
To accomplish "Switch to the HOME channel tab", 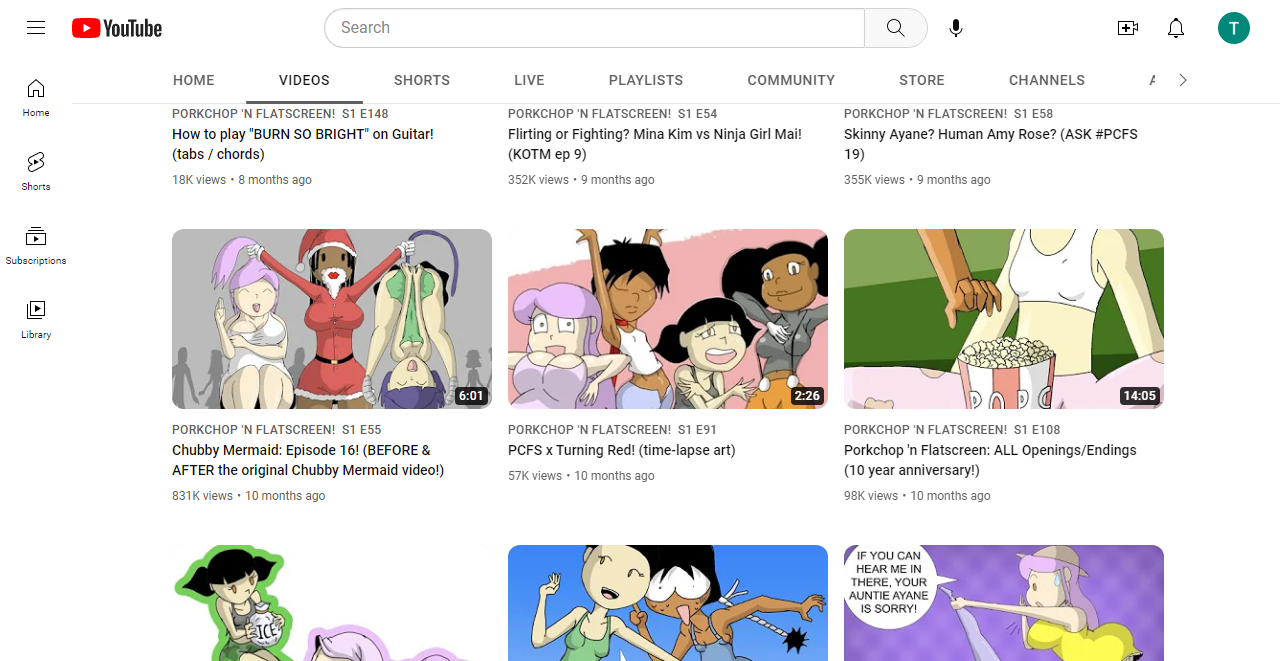I will click(x=194, y=80).
